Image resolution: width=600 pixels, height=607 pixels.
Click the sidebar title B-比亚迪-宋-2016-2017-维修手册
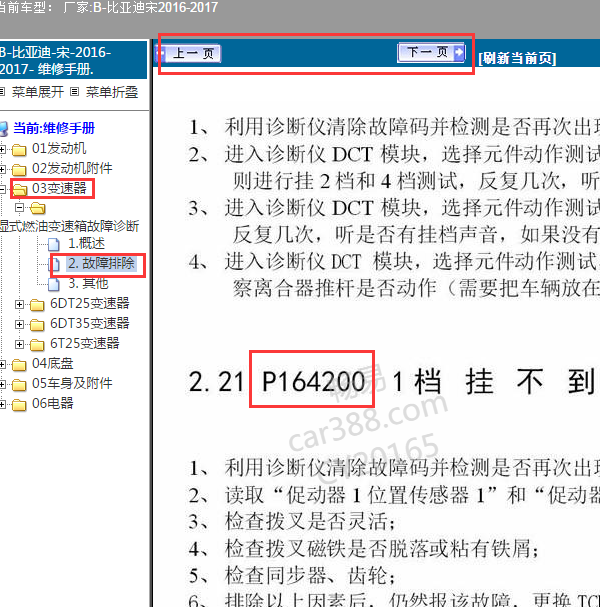[x=55, y=60]
